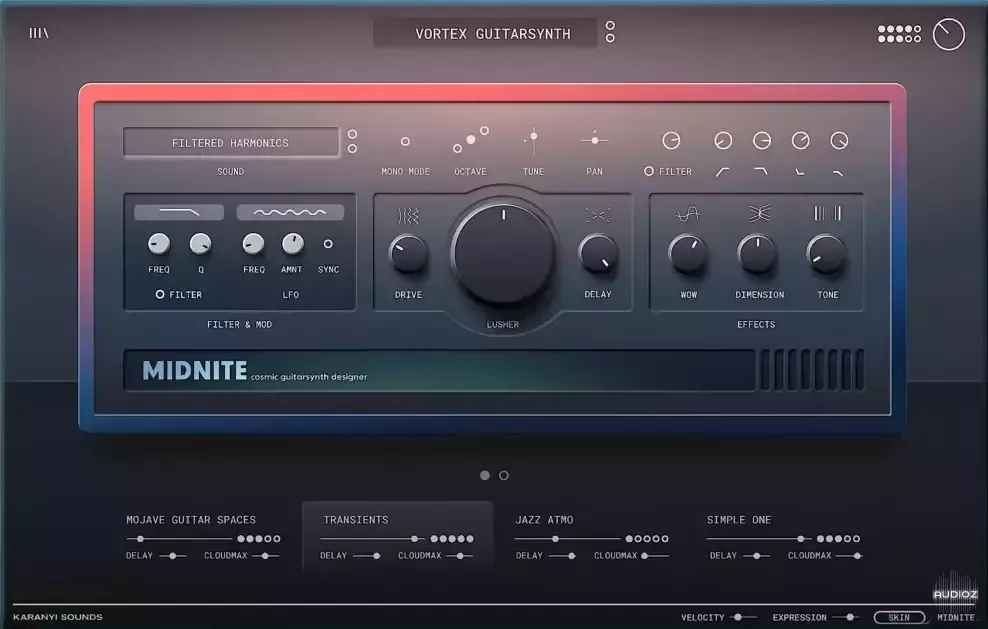
Task: Switch to the second page dot
Action: (x=504, y=475)
